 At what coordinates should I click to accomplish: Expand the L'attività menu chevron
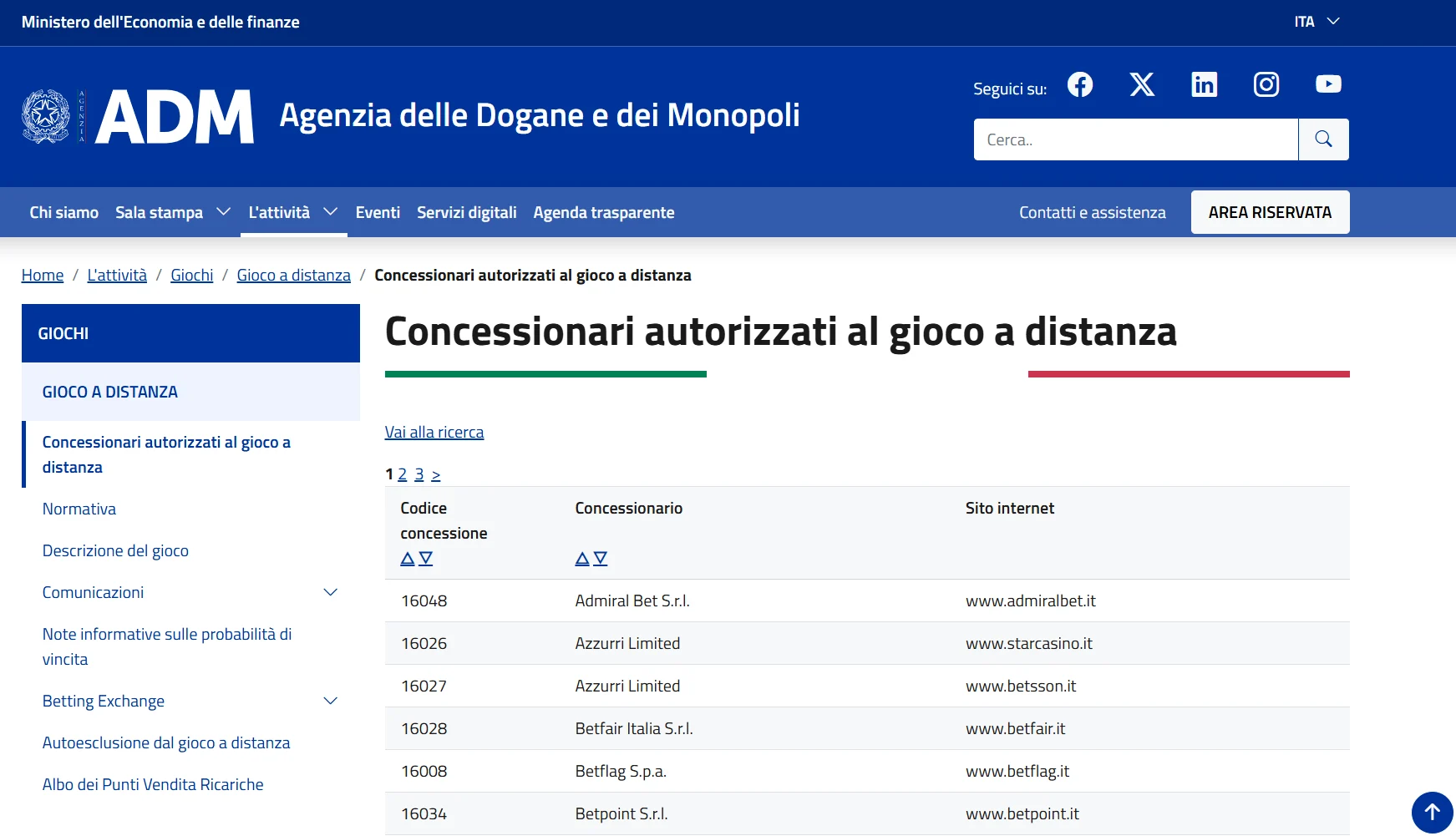tap(330, 212)
